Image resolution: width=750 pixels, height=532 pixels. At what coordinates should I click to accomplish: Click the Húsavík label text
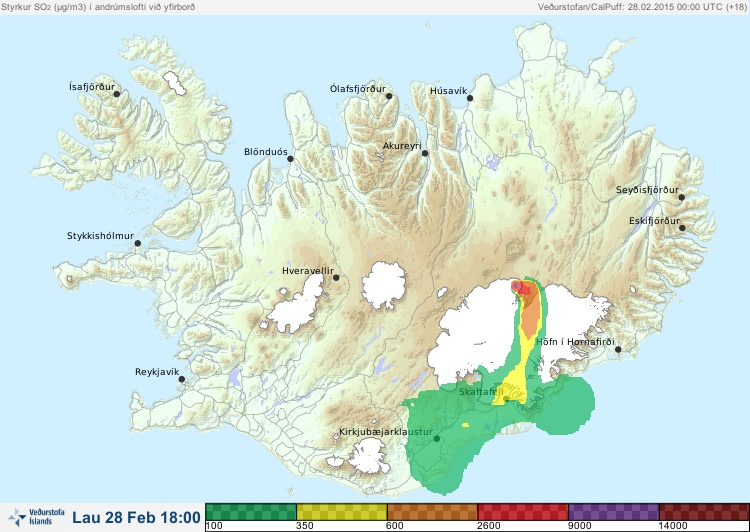[x=448, y=91]
